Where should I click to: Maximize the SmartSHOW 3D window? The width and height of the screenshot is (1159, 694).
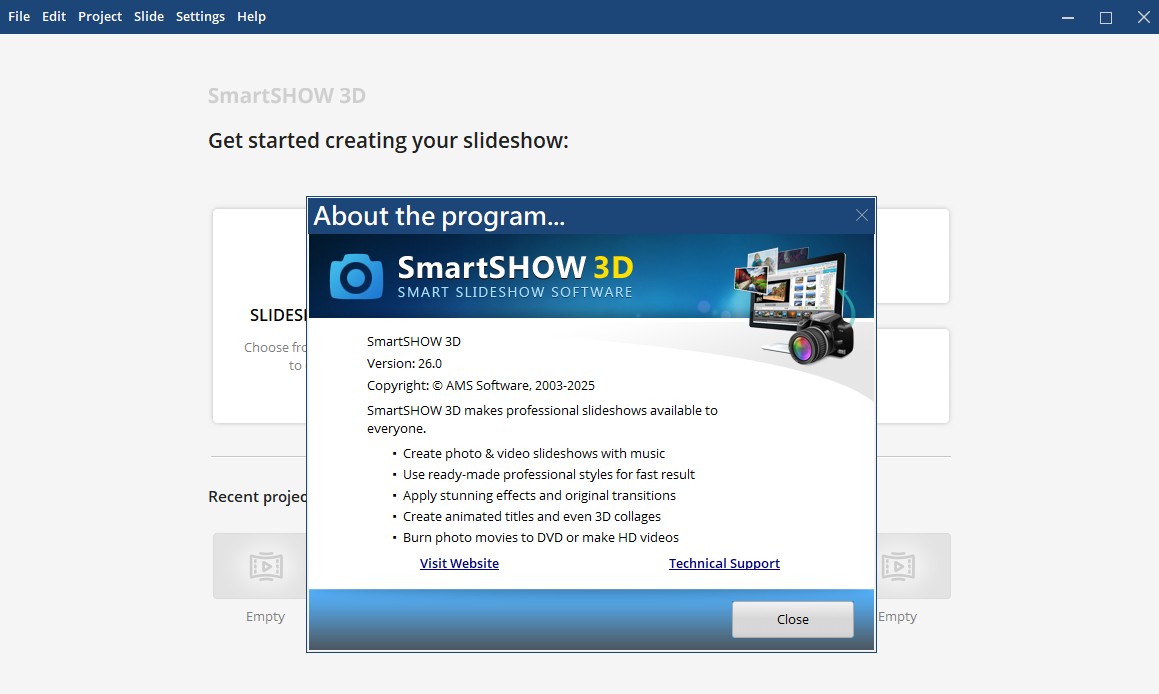coord(1106,17)
